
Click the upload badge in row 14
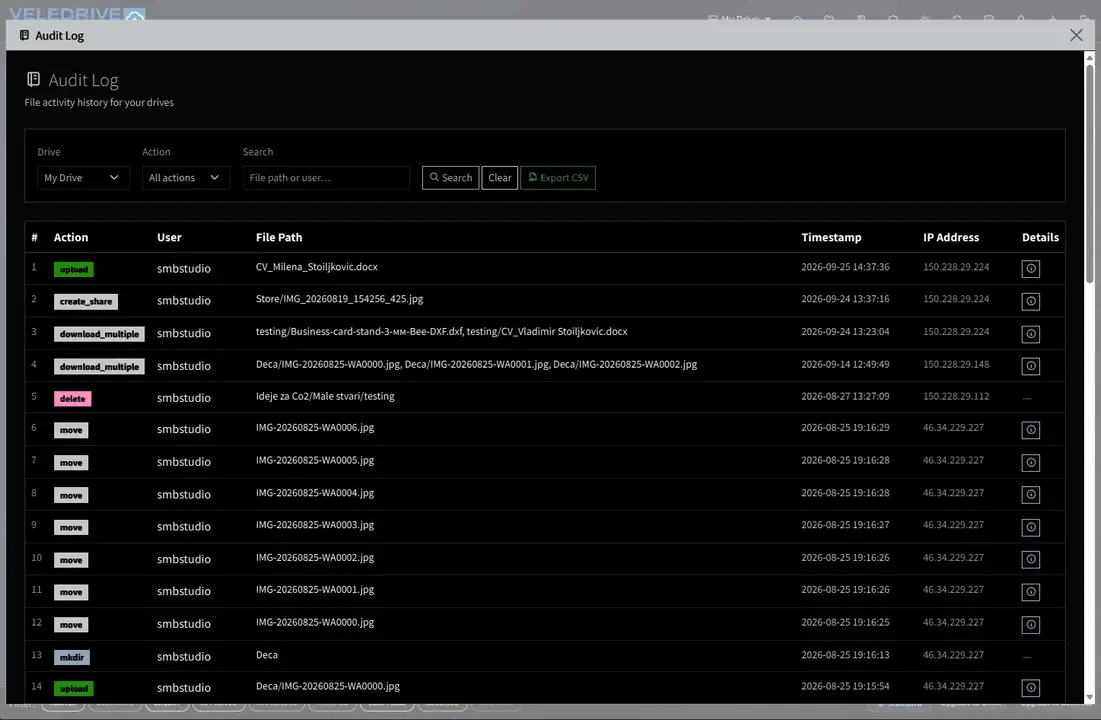pos(74,689)
